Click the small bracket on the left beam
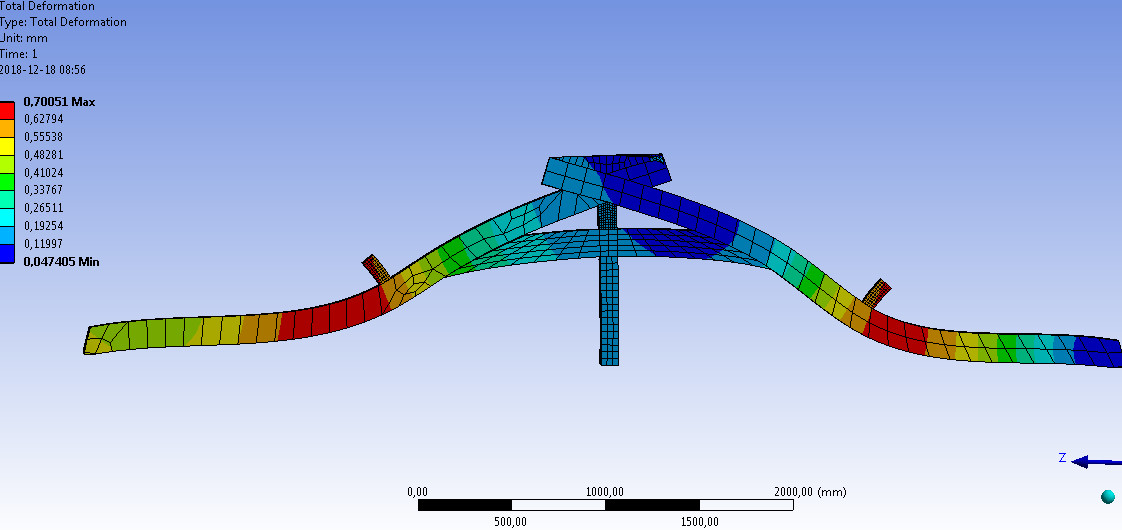1122x530 pixels. [x=373, y=269]
